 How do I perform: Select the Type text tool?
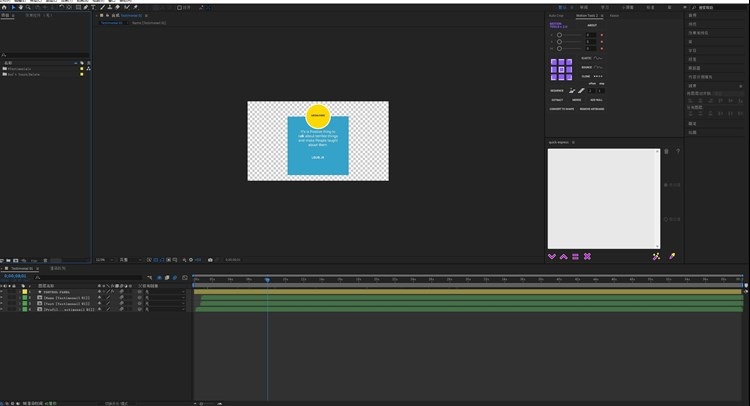pyautogui.click(x=93, y=8)
